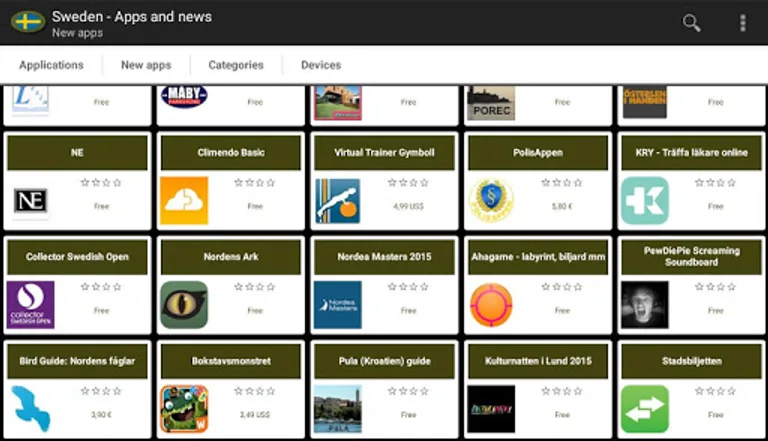Tap the 3,90 € Bird Guide price
Image resolution: width=768 pixels, height=441 pixels.
pyautogui.click(x=101, y=415)
